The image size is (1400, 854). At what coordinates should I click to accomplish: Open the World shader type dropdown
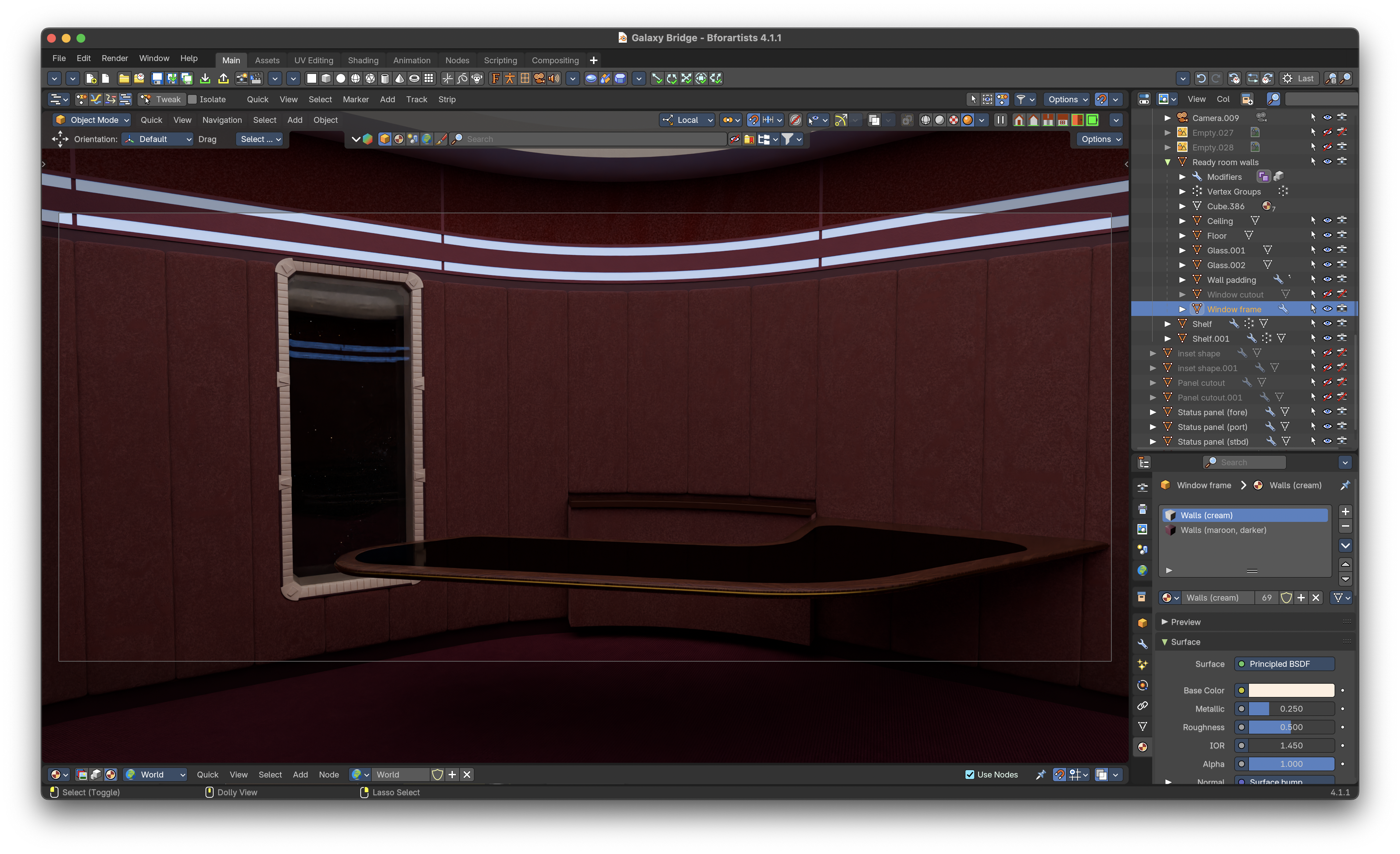pyautogui.click(x=155, y=775)
